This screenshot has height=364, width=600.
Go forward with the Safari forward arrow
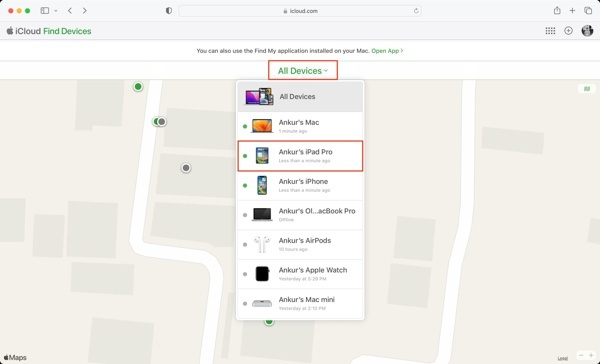click(85, 11)
